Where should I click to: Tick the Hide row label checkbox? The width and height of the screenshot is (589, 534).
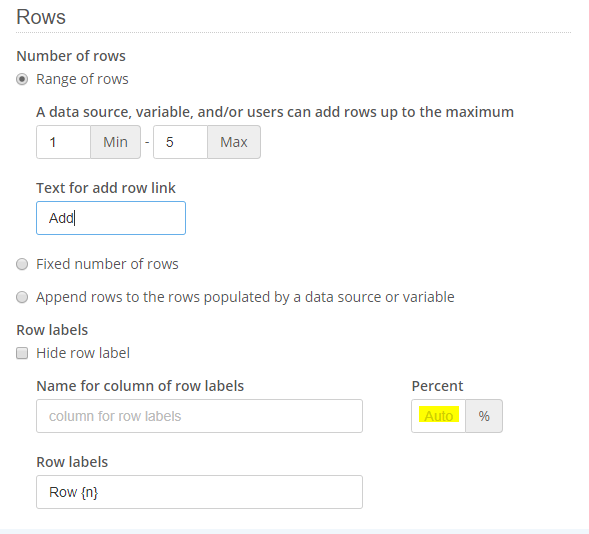[x=22, y=353]
